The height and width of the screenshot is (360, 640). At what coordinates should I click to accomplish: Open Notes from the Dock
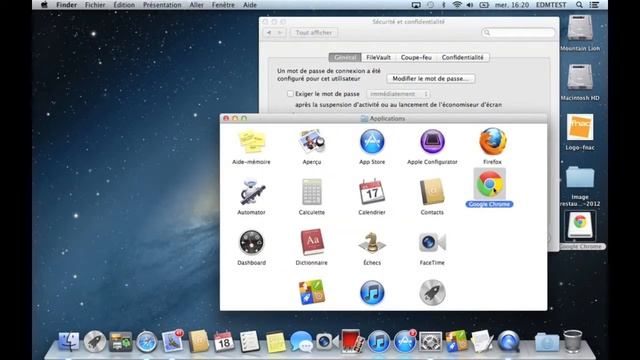point(276,341)
